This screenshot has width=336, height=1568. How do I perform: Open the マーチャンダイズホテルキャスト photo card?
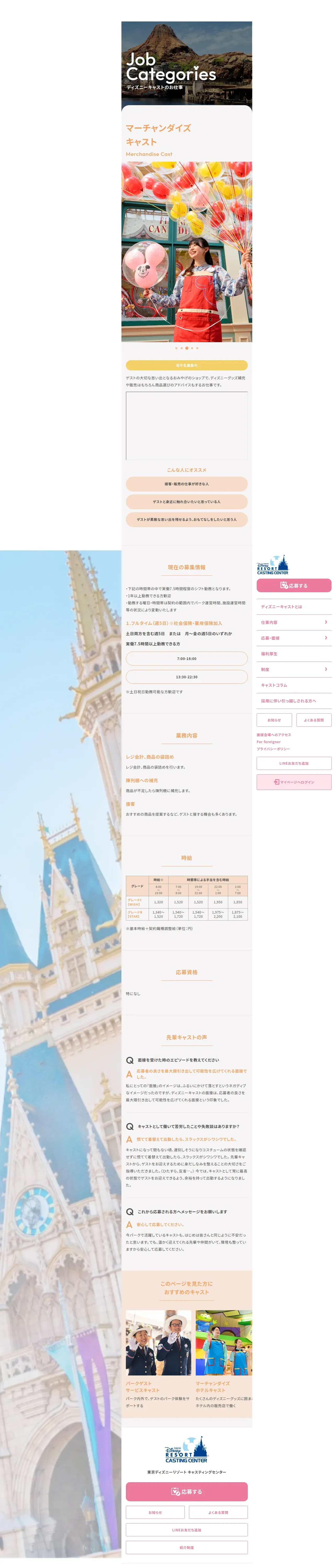(223, 1343)
